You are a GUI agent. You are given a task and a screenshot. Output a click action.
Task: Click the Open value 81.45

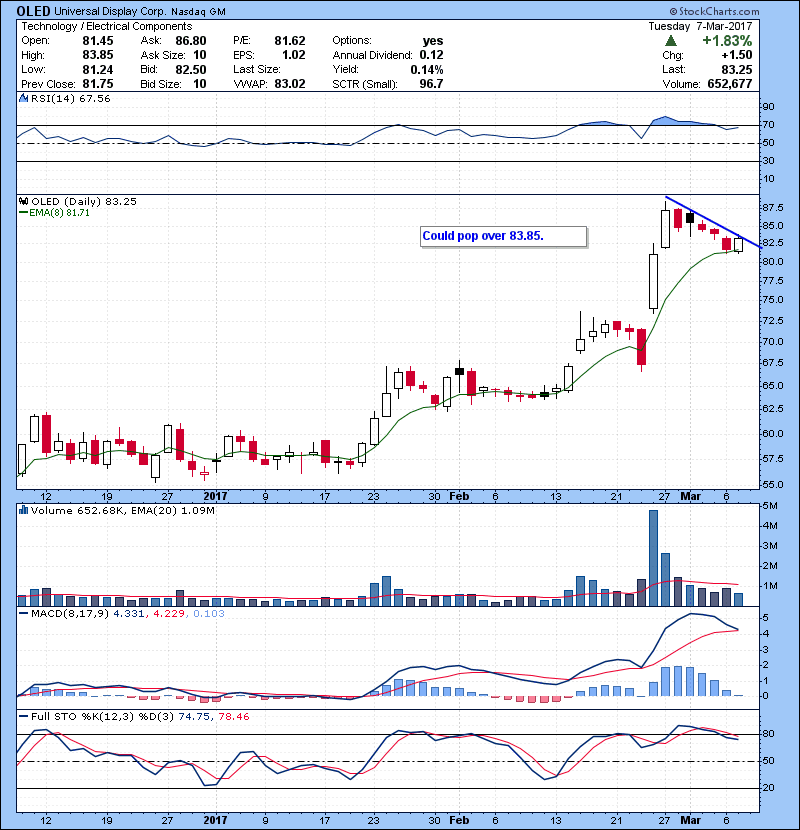98,41
